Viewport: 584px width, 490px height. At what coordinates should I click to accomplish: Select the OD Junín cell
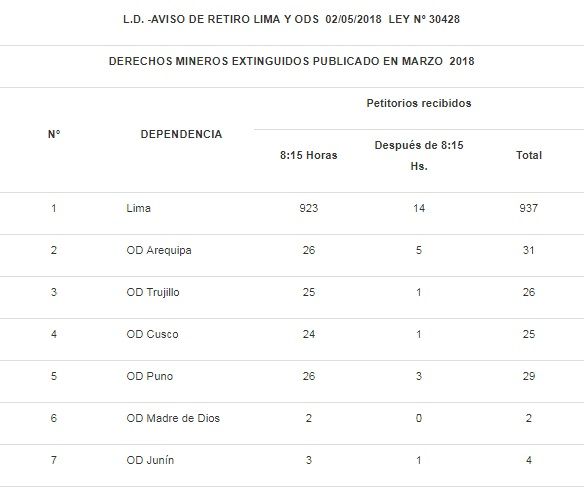[150, 460]
